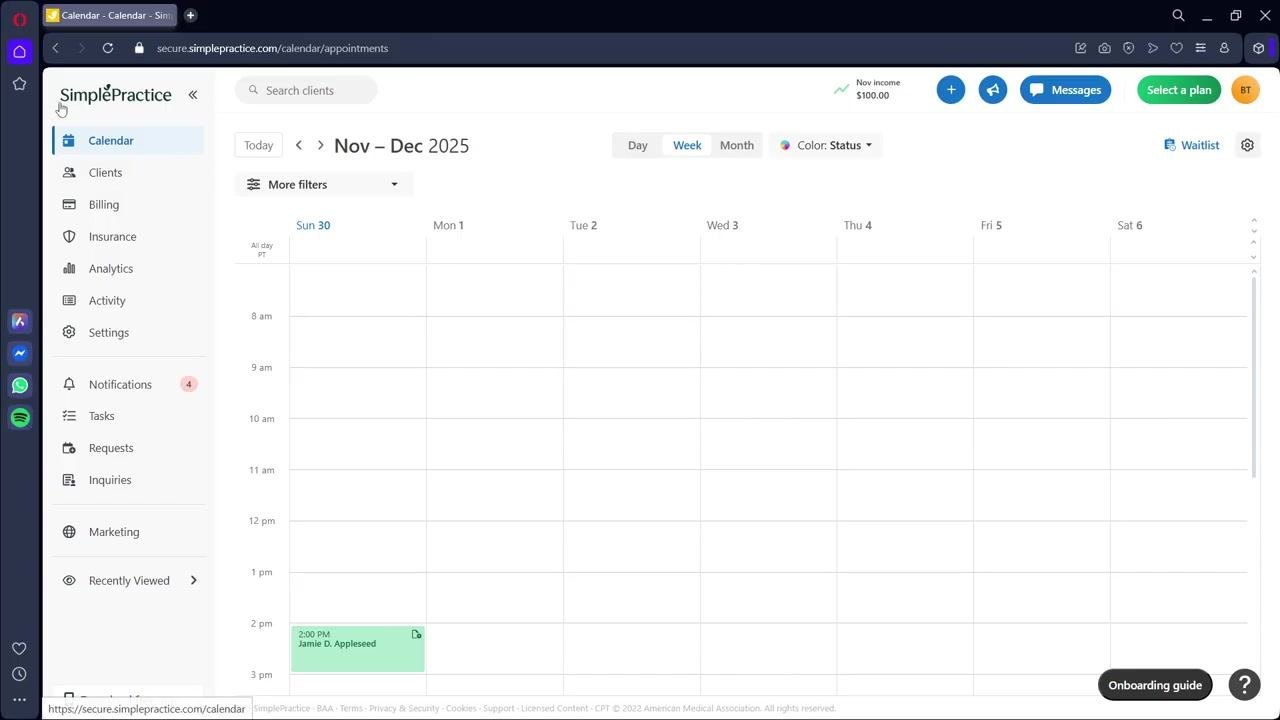
Task: Open Clients in the sidebar
Action: click(128, 172)
